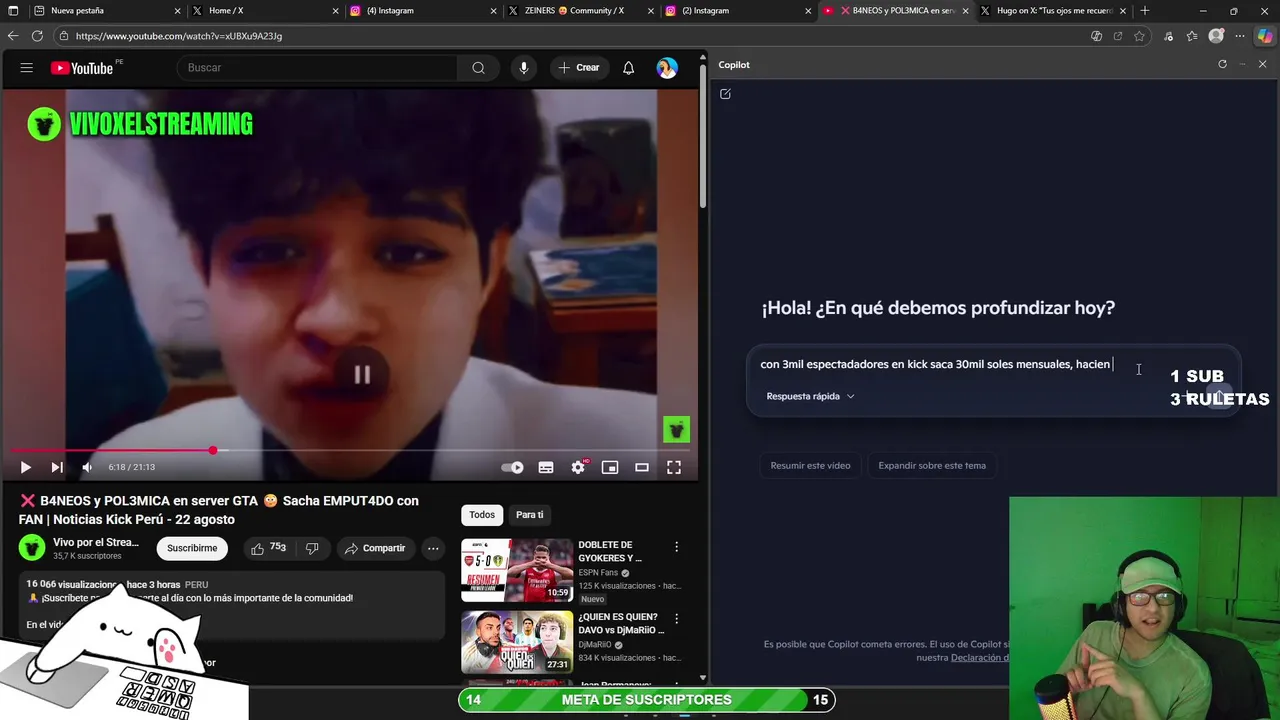
Task: Click the browser address bar URL
Action: (178, 36)
